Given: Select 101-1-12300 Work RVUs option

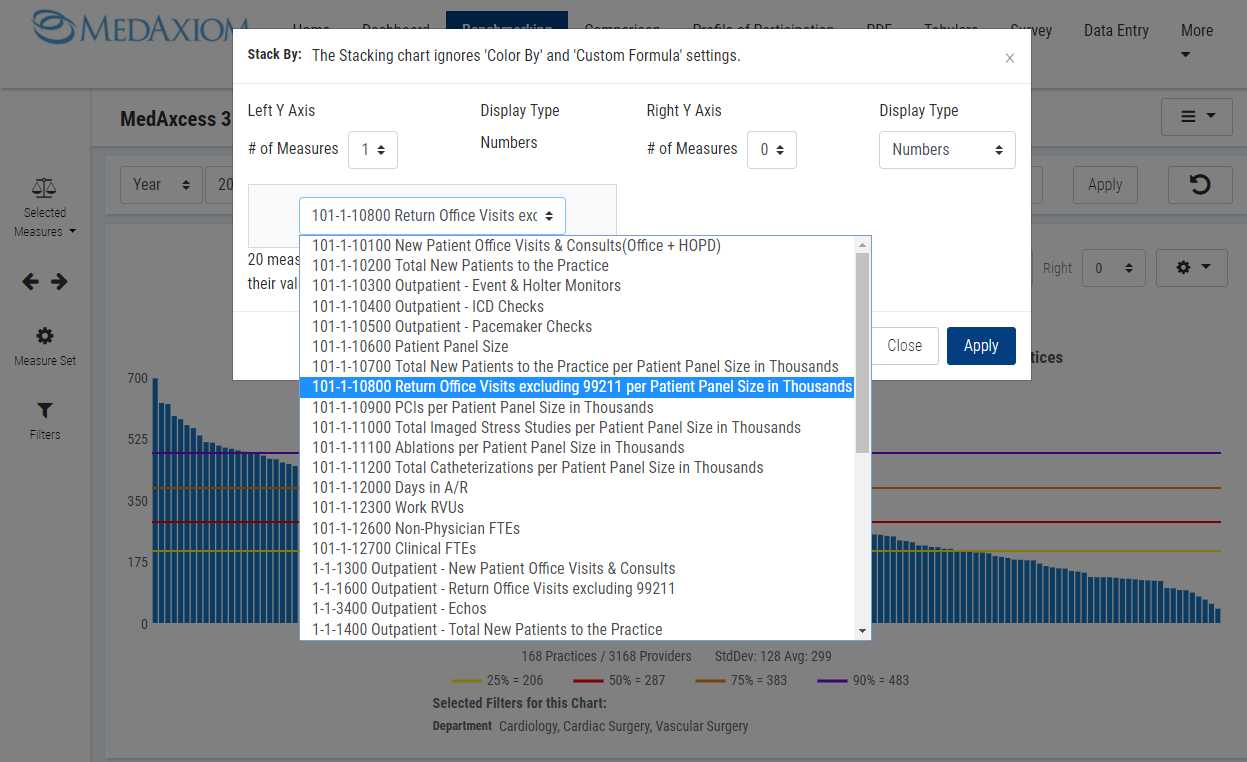Looking at the screenshot, I should tap(388, 508).
